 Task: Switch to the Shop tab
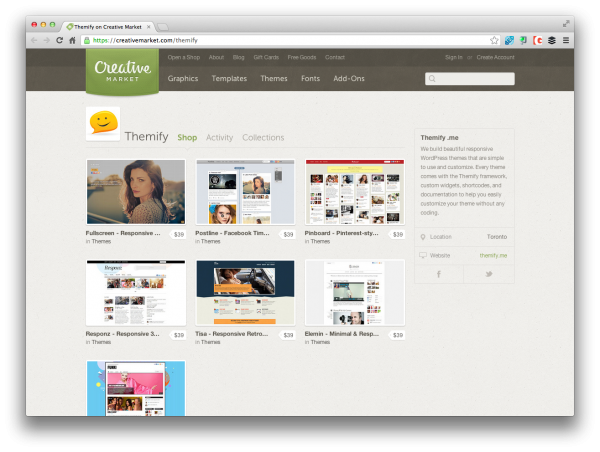click(x=187, y=137)
